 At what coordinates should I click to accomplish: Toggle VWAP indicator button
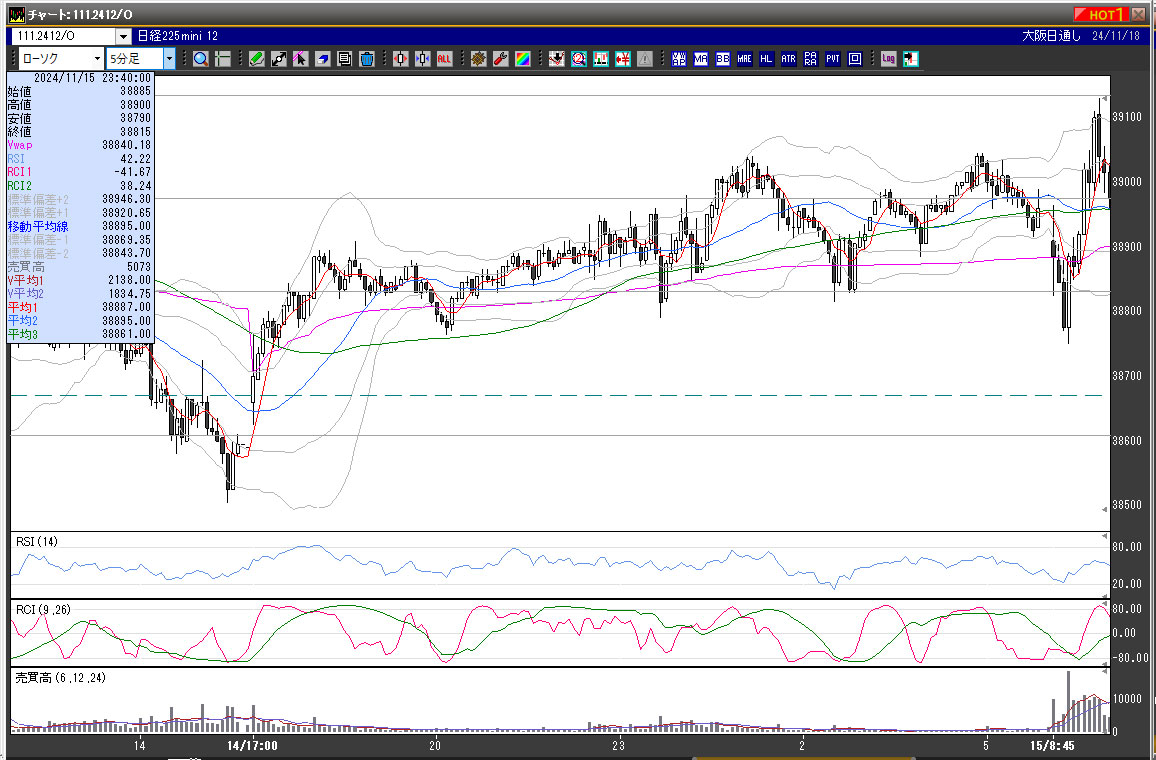(x=679, y=59)
